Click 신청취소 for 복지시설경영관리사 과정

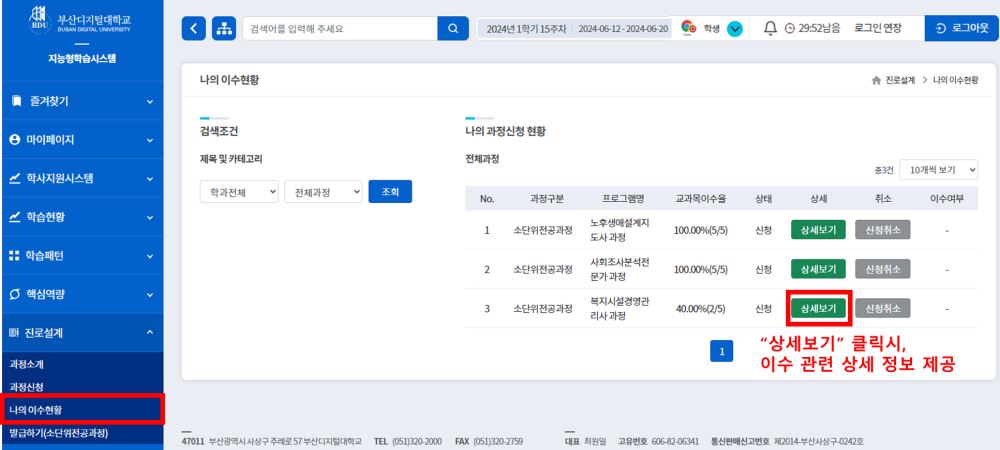tap(883, 308)
